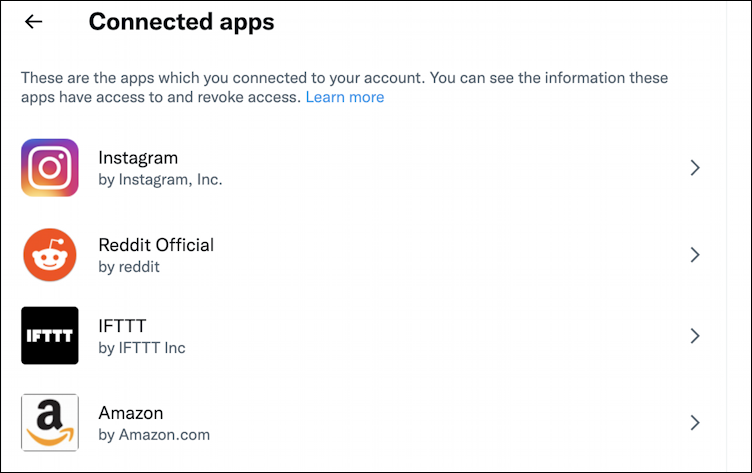Viewport: 752px width, 473px height.
Task: Open Amazon details using right chevron
Action: click(695, 422)
